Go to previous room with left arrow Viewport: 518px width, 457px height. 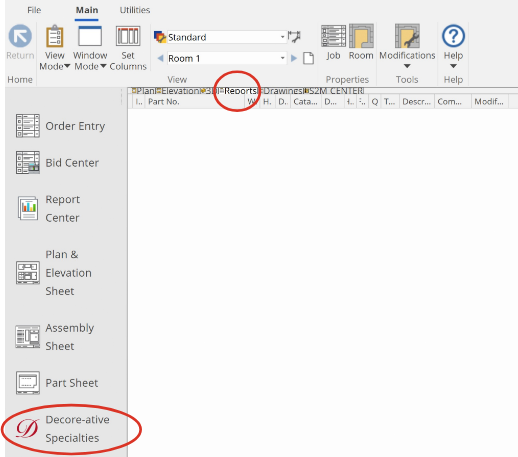point(160,58)
